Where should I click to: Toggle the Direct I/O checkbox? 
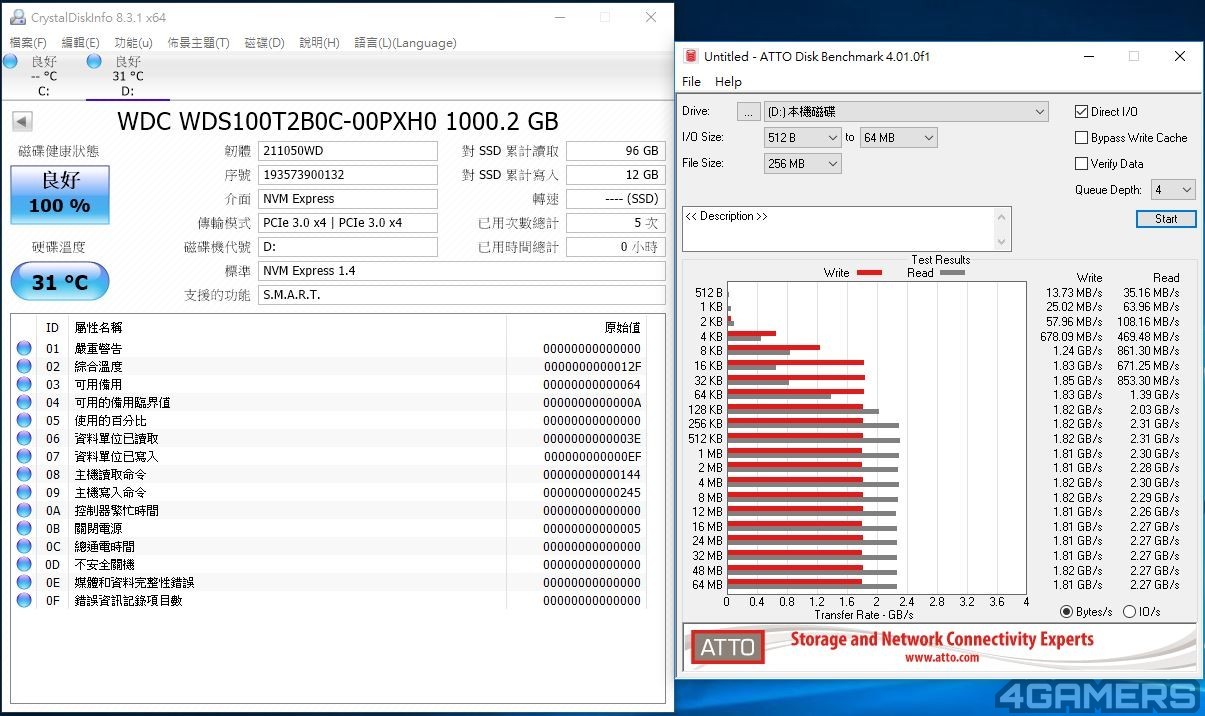1081,111
